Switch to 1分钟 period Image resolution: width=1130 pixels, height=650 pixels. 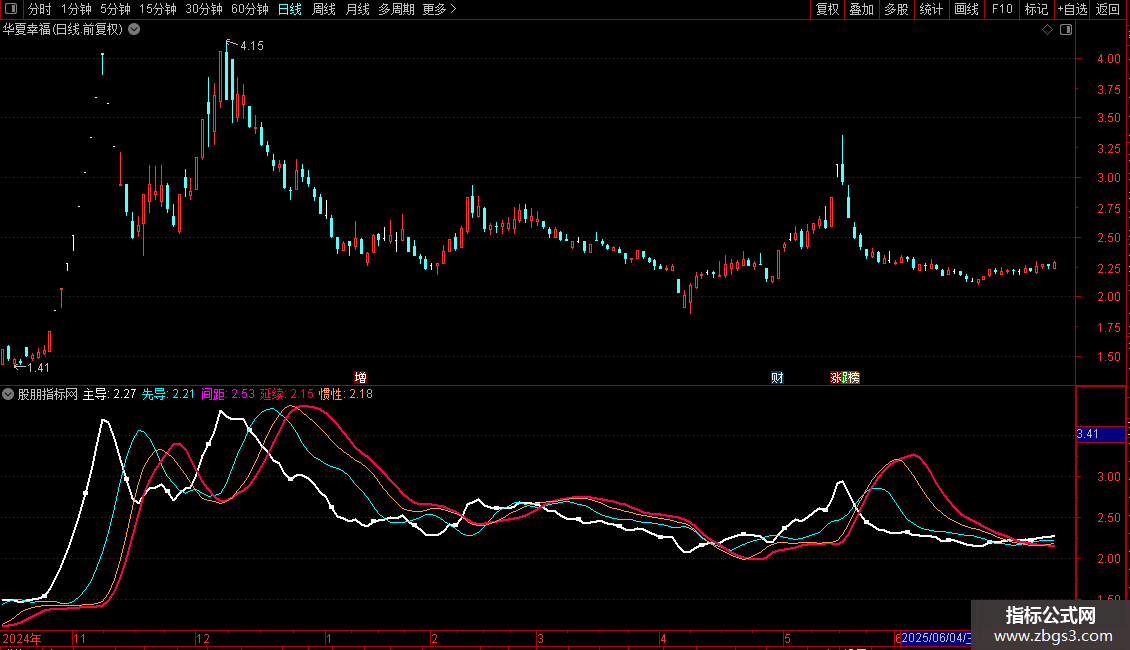(76, 9)
